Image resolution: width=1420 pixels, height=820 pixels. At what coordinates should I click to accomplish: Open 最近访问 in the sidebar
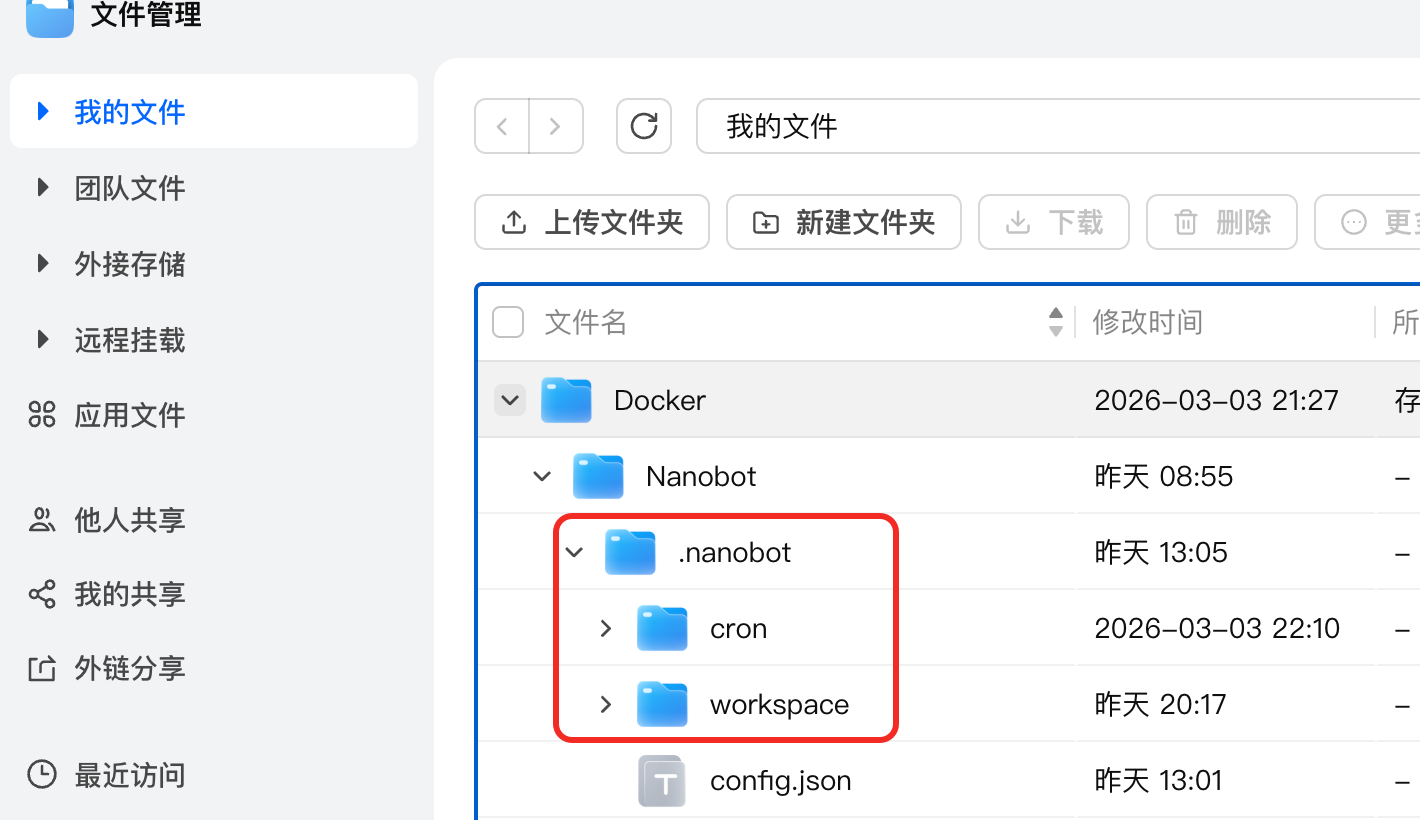click(x=130, y=775)
